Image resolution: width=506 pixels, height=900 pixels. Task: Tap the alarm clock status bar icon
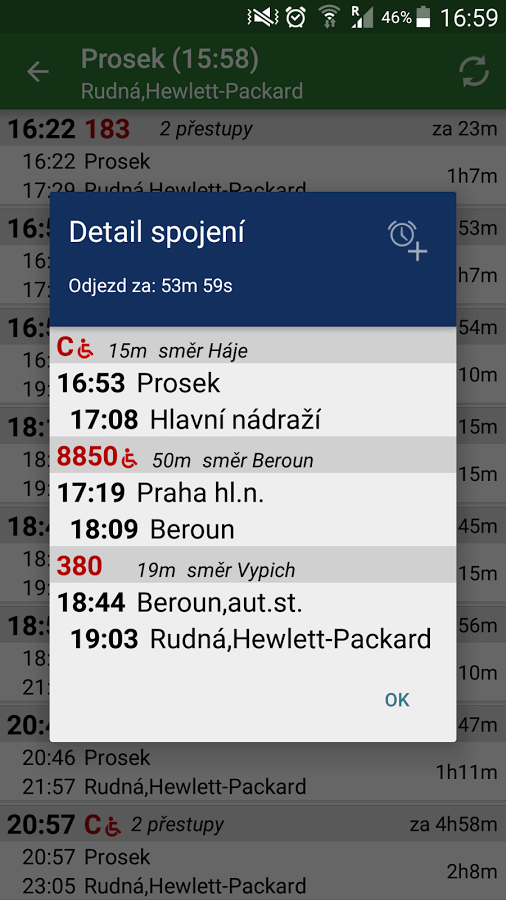[296, 17]
